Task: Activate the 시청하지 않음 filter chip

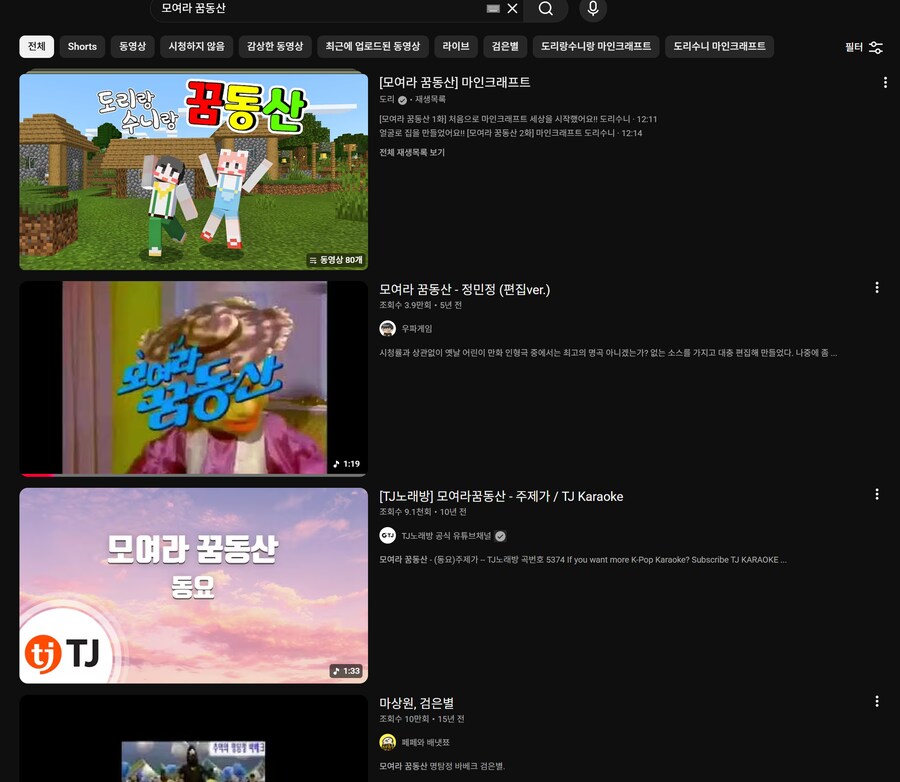Action: [195, 47]
